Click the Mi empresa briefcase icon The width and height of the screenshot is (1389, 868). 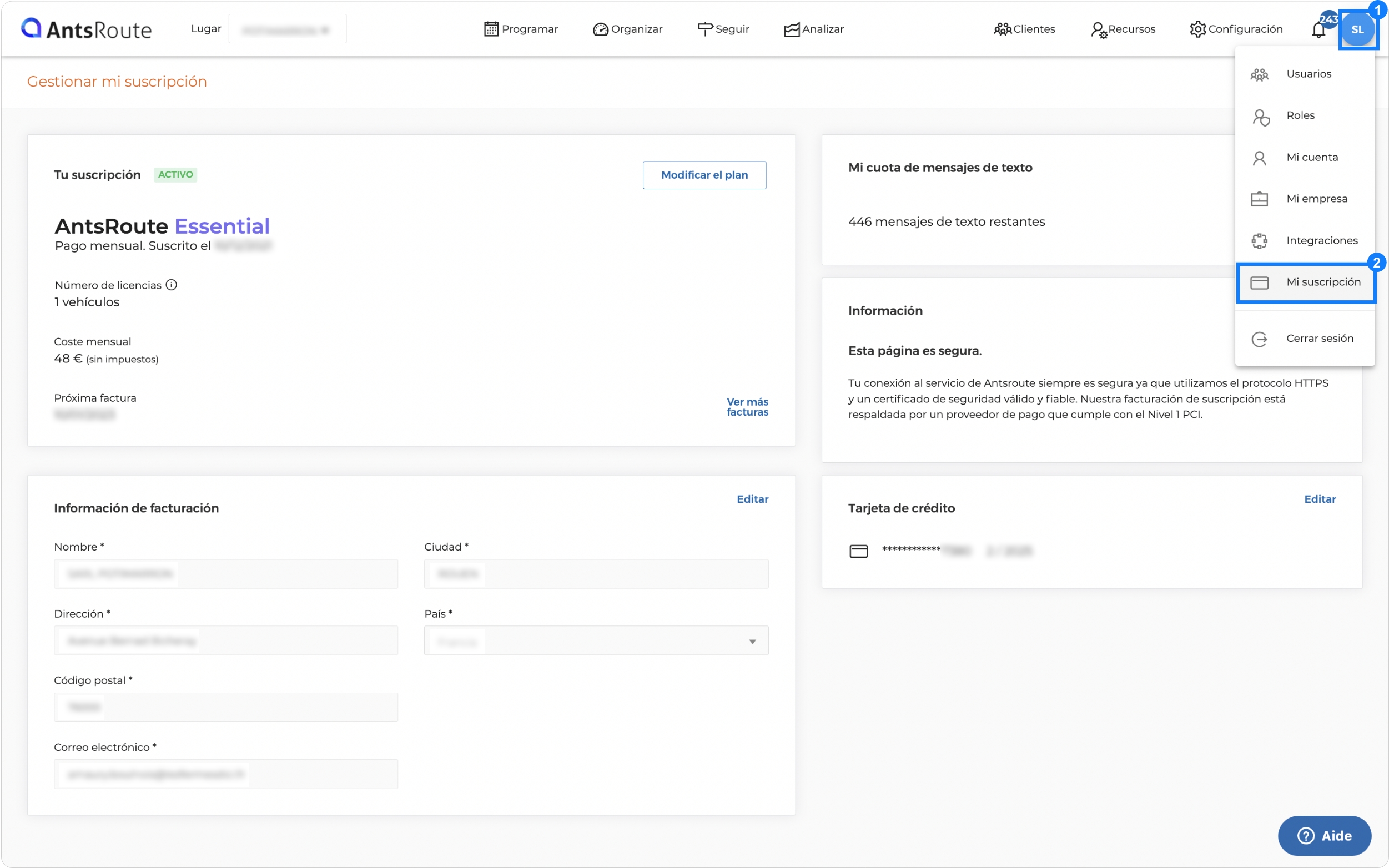tap(1259, 199)
